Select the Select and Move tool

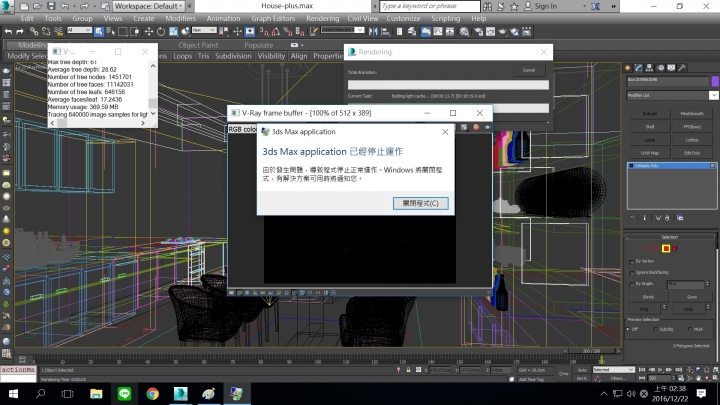[x=149, y=31]
